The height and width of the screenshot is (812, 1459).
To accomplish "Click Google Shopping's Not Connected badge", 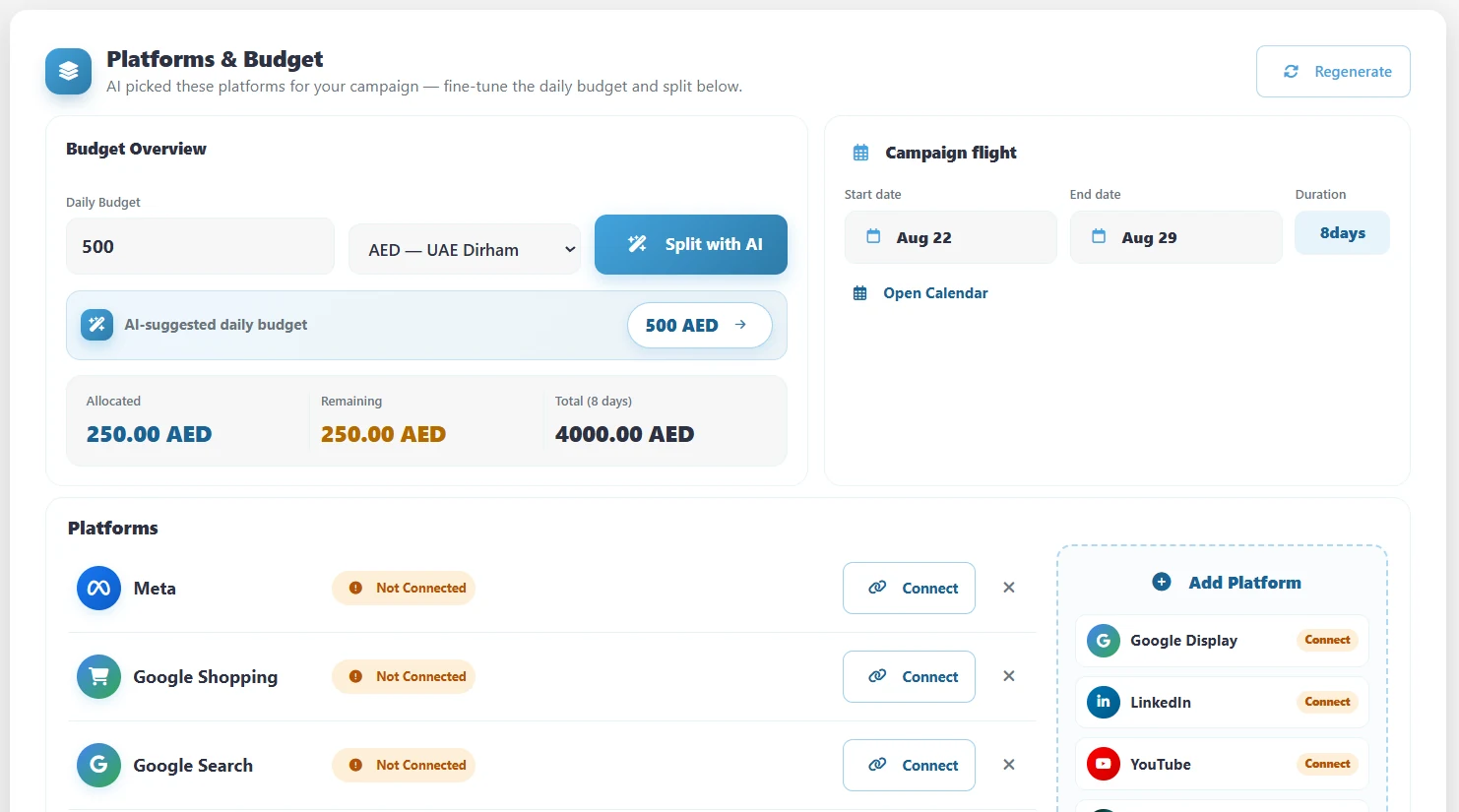I will pyautogui.click(x=404, y=677).
